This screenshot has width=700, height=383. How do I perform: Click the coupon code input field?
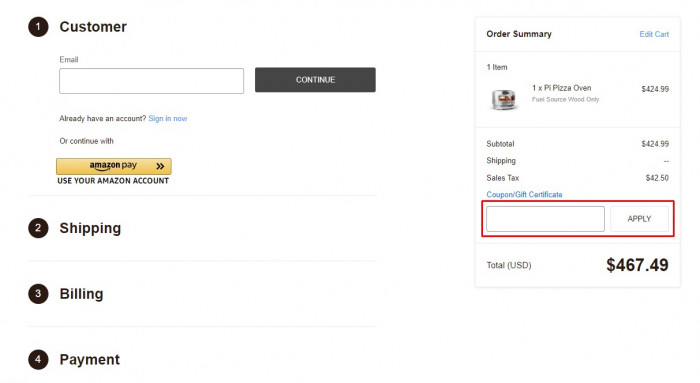545,219
